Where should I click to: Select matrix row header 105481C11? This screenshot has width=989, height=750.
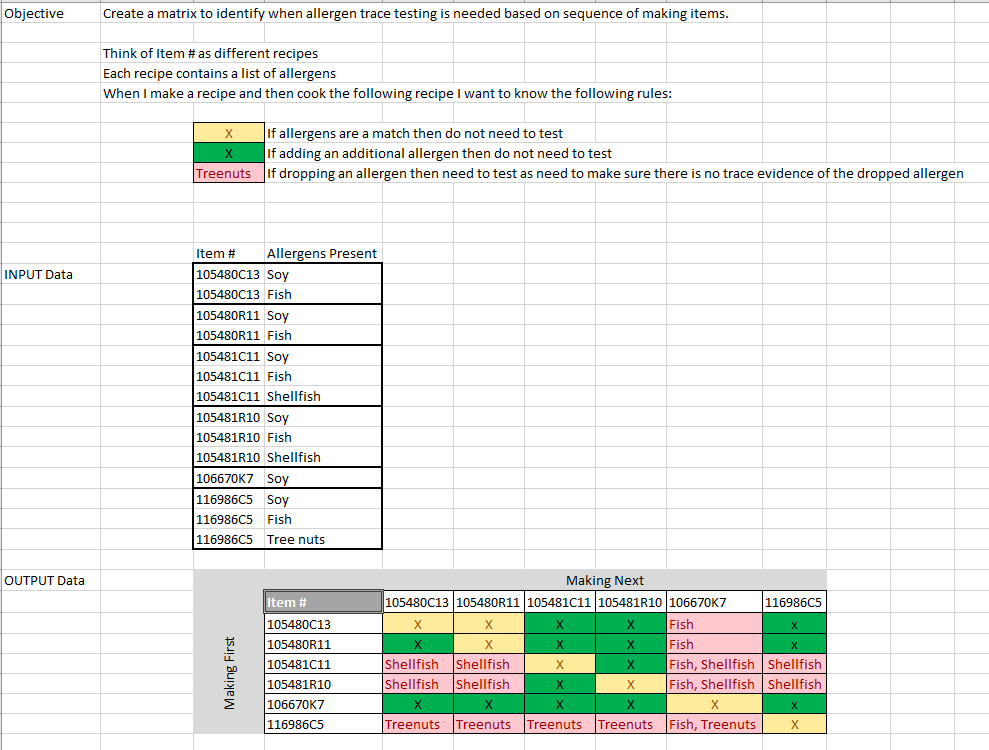click(x=323, y=664)
